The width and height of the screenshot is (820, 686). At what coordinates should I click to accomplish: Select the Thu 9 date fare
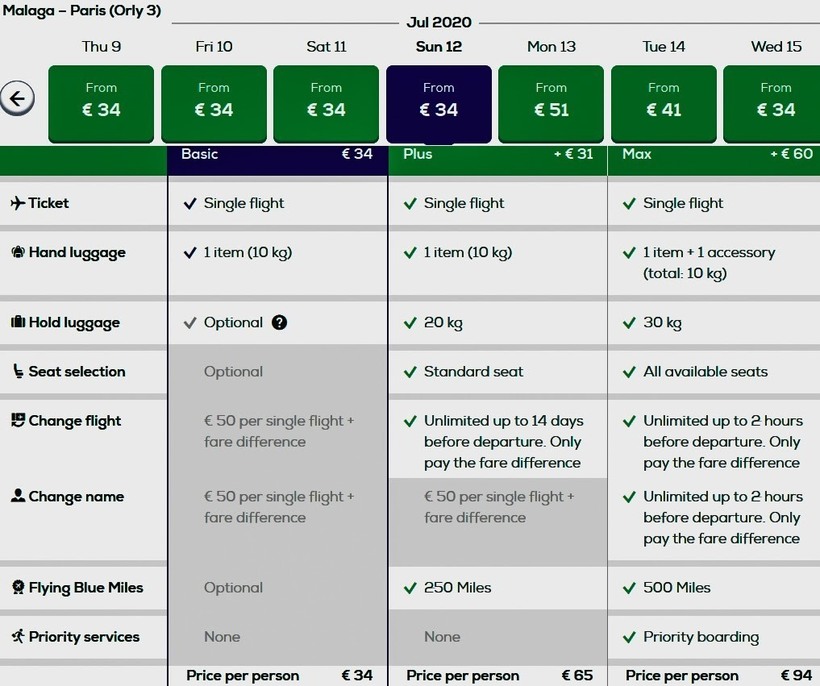(x=101, y=103)
